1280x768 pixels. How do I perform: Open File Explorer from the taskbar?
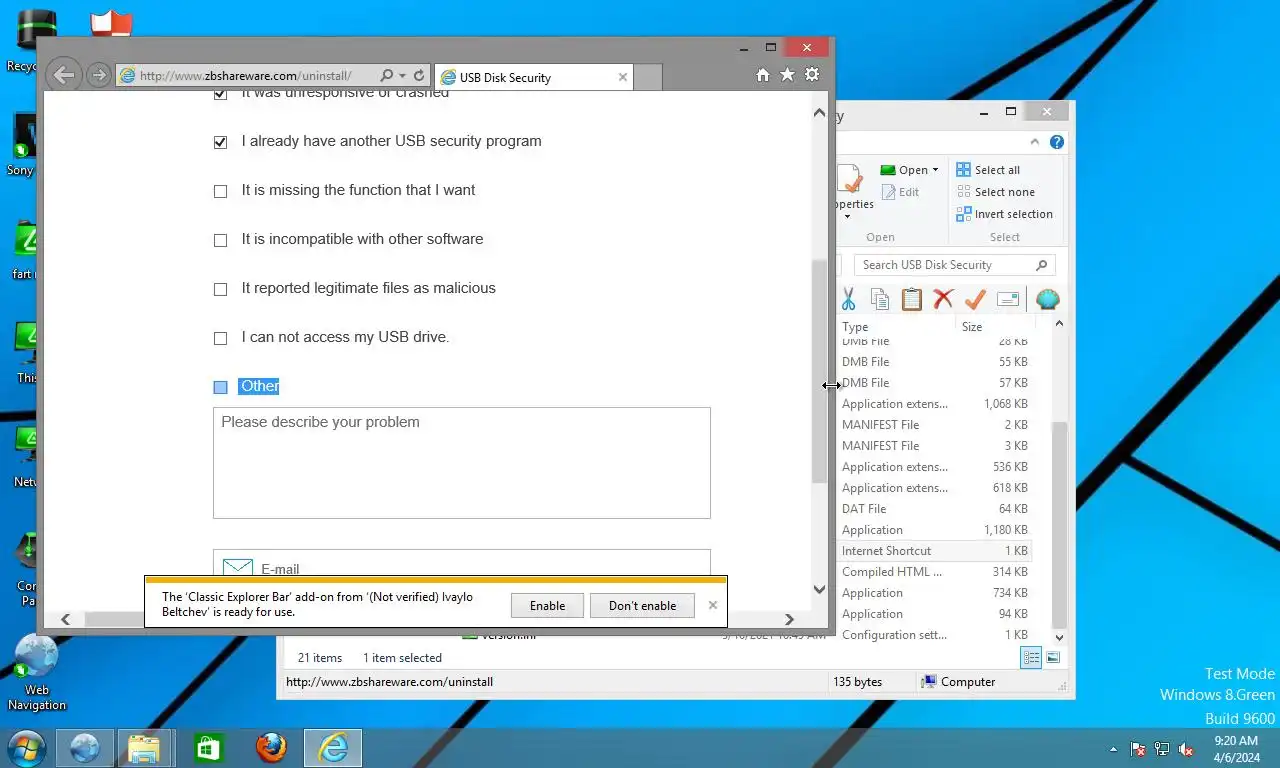(x=145, y=748)
